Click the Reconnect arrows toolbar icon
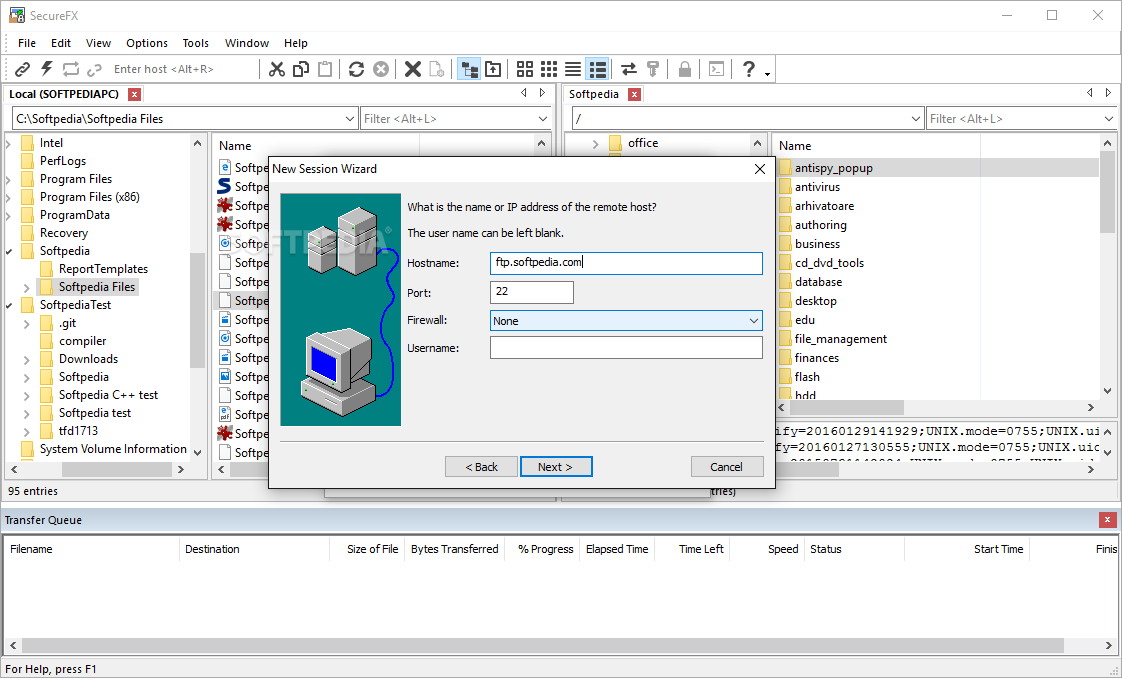The height and width of the screenshot is (678, 1122). pyautogui.click(x=70, y=69)
